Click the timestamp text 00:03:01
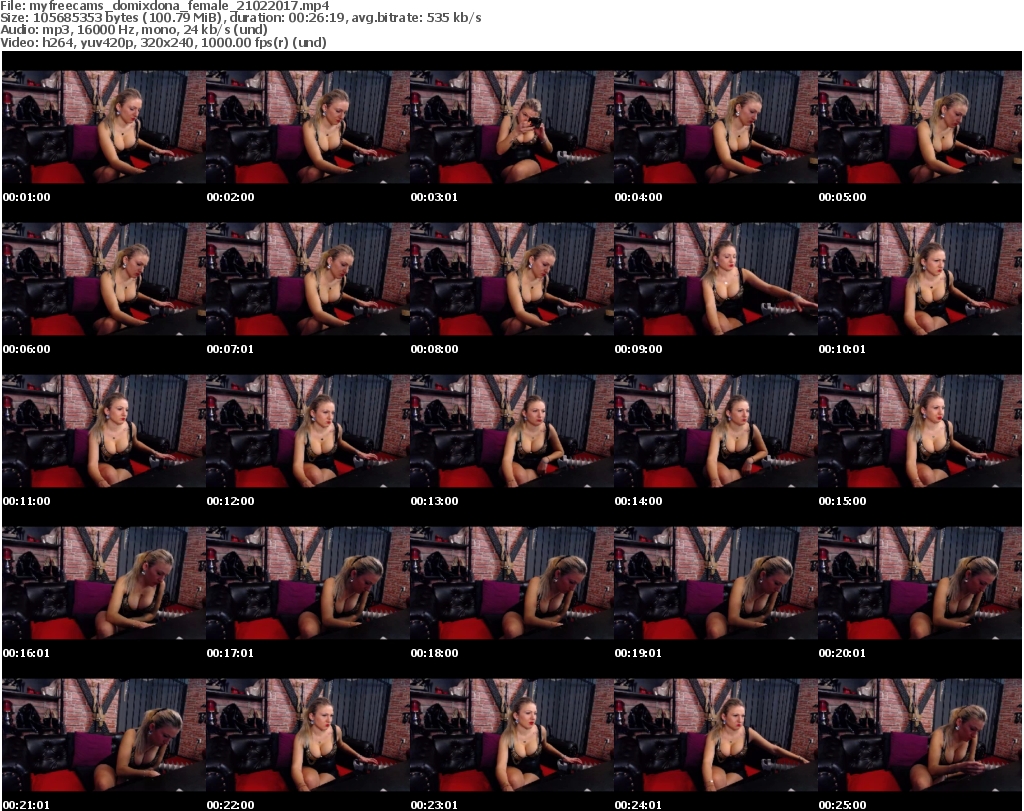 pos(434,197)
